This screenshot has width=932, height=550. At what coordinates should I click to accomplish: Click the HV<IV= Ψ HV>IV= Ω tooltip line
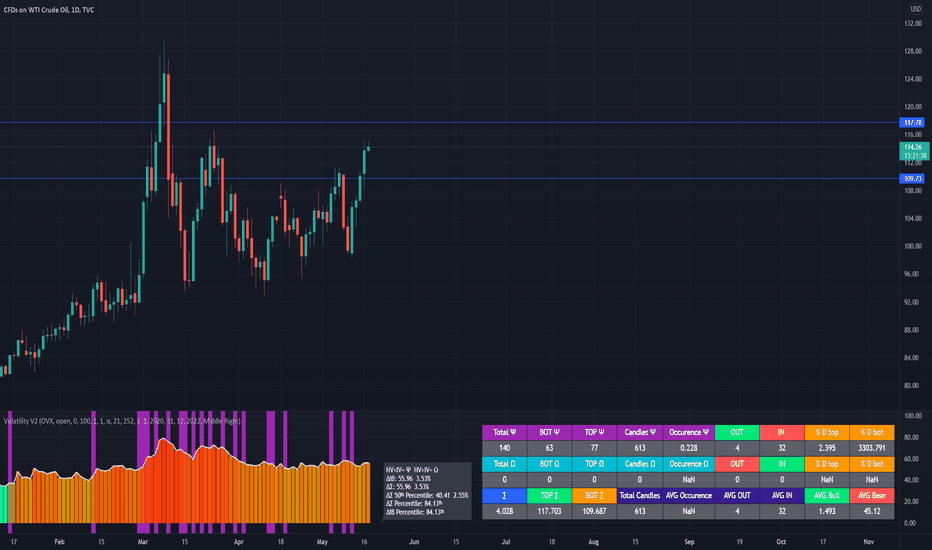coord(412,470)
